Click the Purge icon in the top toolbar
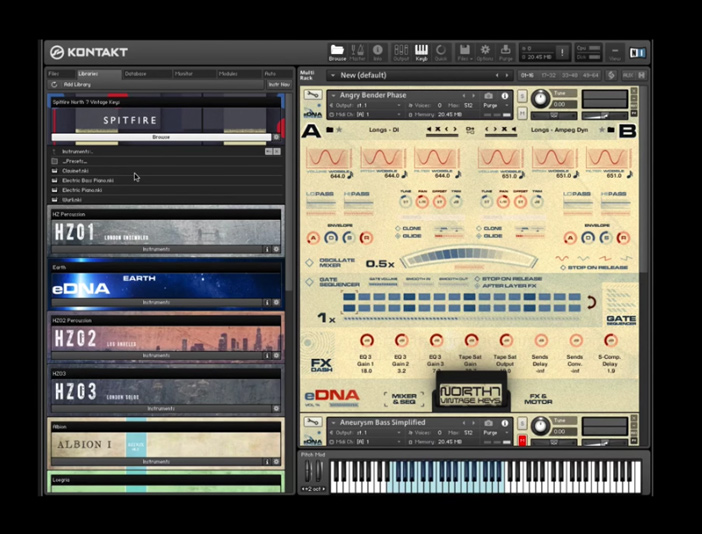Image resolution: width=702 pixels, height=534 pixels. click(505, 51)
